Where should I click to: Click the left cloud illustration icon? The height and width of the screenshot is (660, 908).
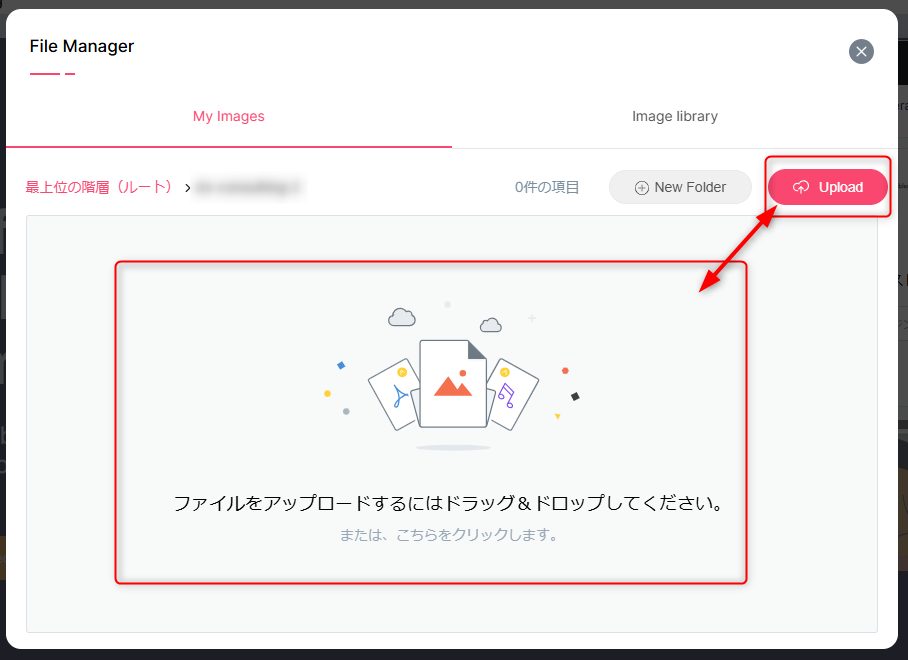[x=402, y=317]
